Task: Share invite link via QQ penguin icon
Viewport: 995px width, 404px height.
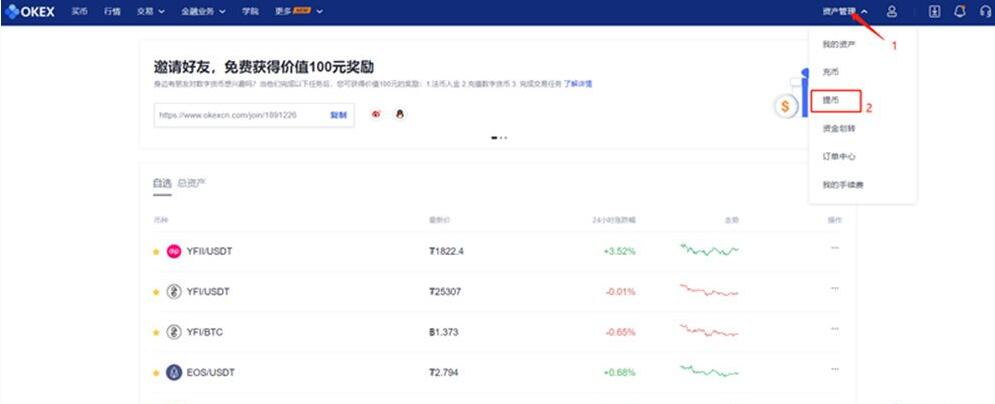Action: tap(399, 115)
